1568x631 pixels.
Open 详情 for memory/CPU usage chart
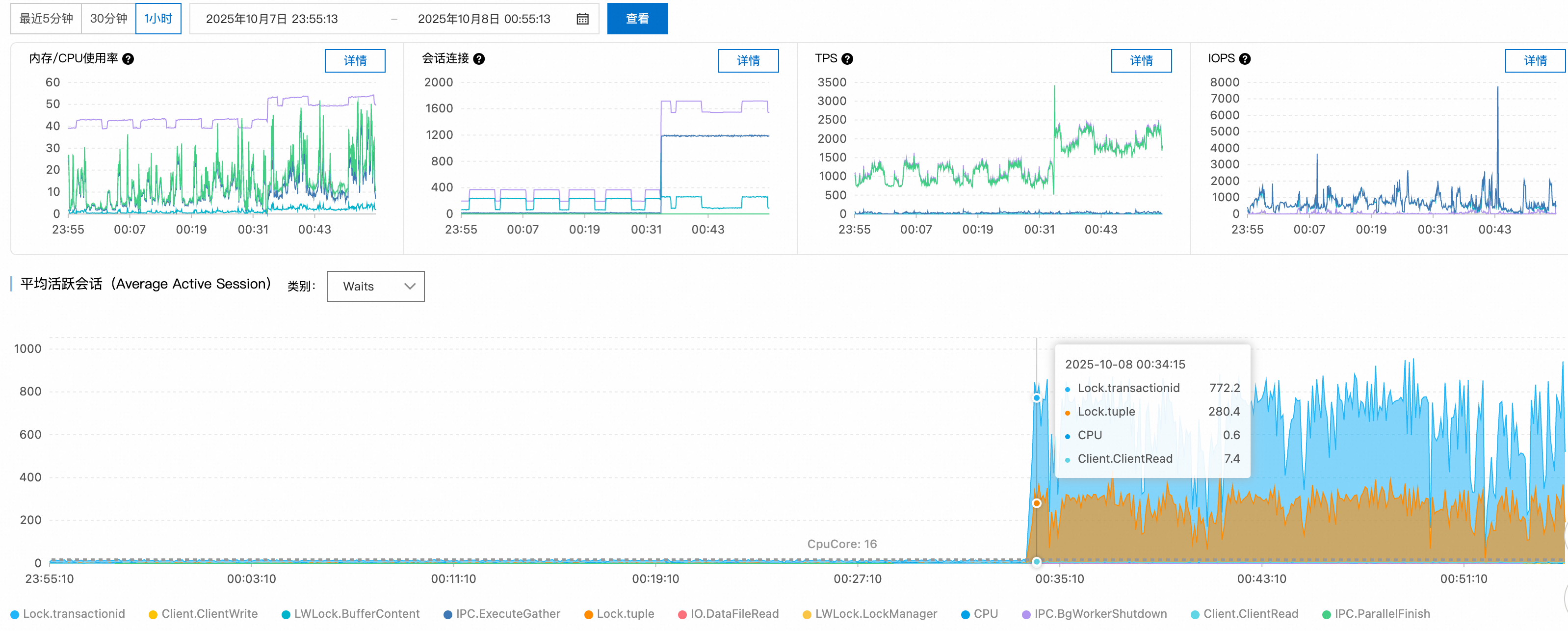355,60
